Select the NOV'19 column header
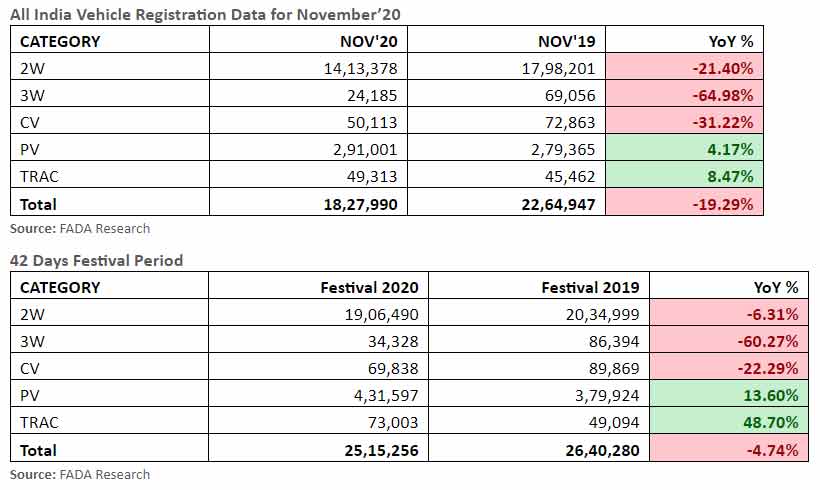 point(566,41)
